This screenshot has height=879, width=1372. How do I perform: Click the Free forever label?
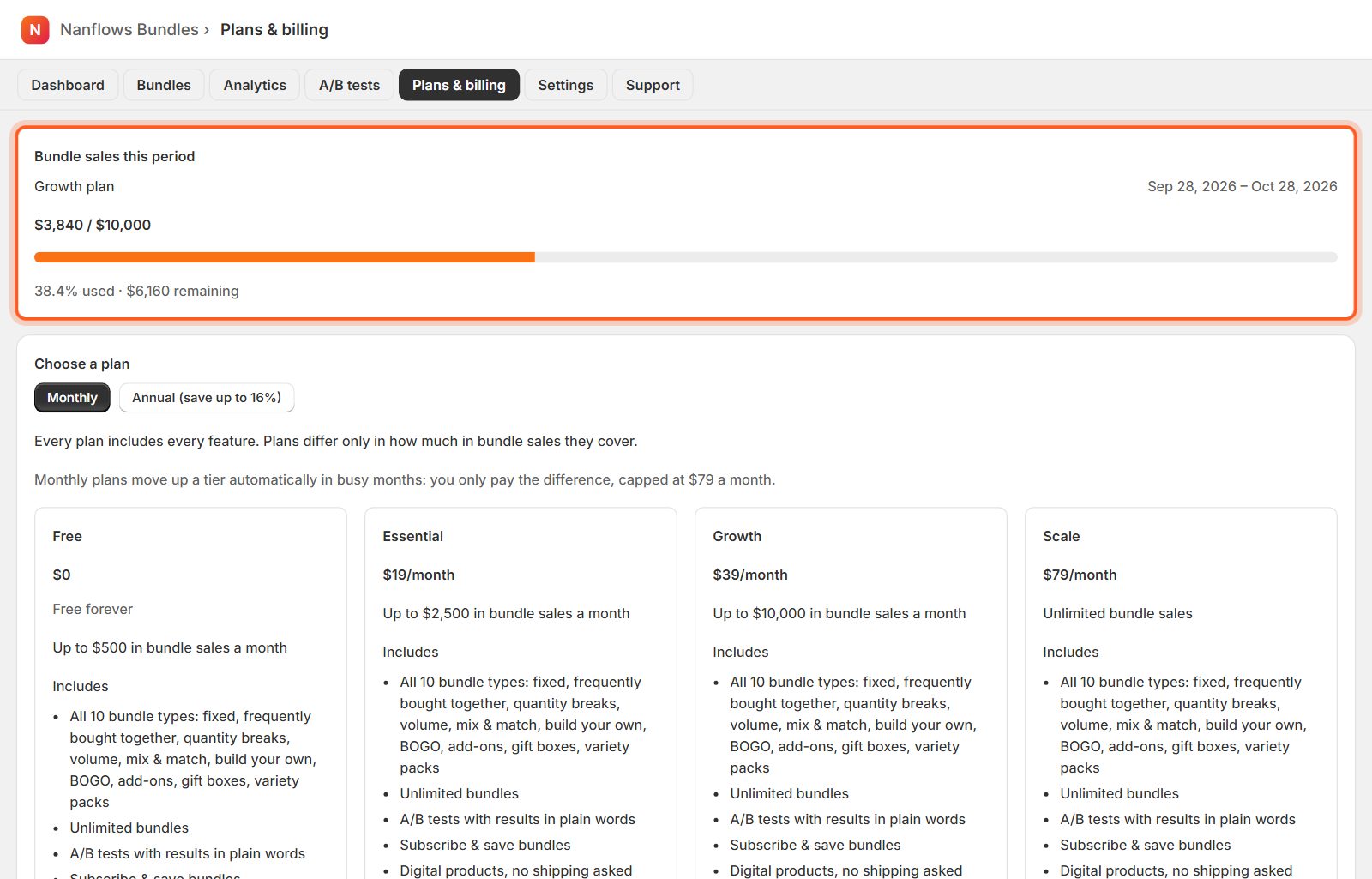tap(93, 609)
